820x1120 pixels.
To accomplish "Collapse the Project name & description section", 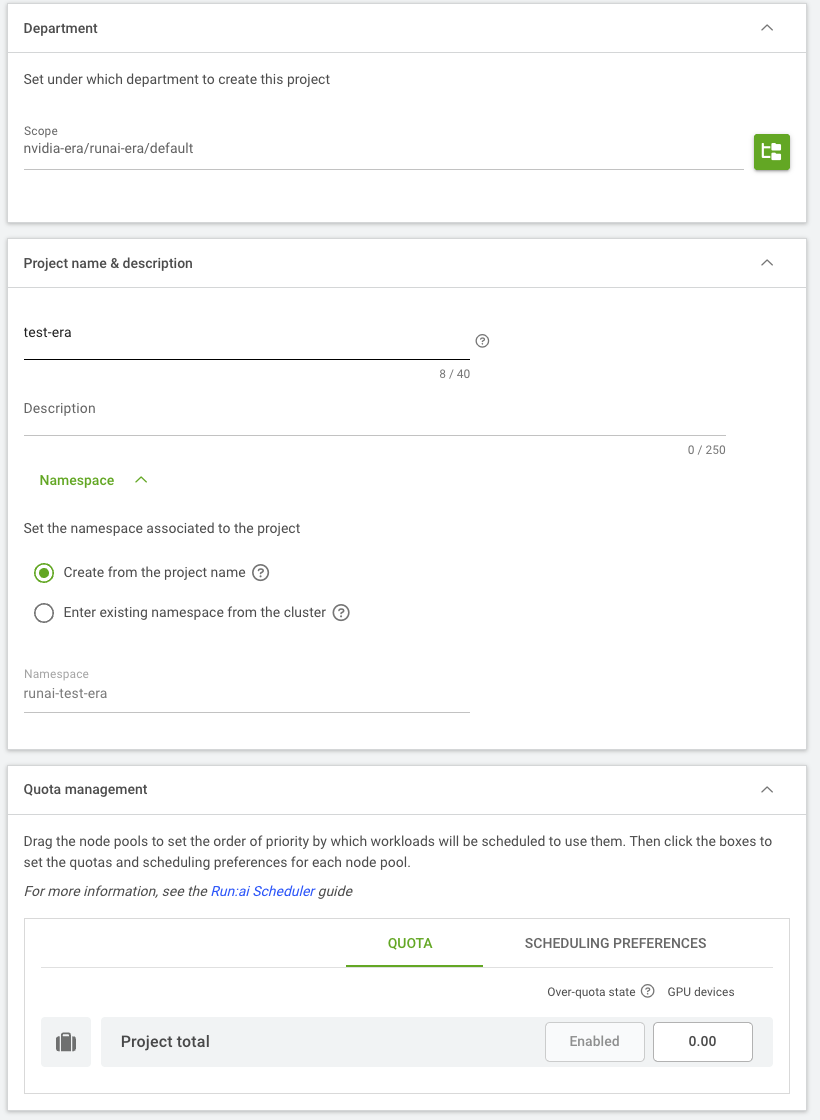I will pos(767,263).
